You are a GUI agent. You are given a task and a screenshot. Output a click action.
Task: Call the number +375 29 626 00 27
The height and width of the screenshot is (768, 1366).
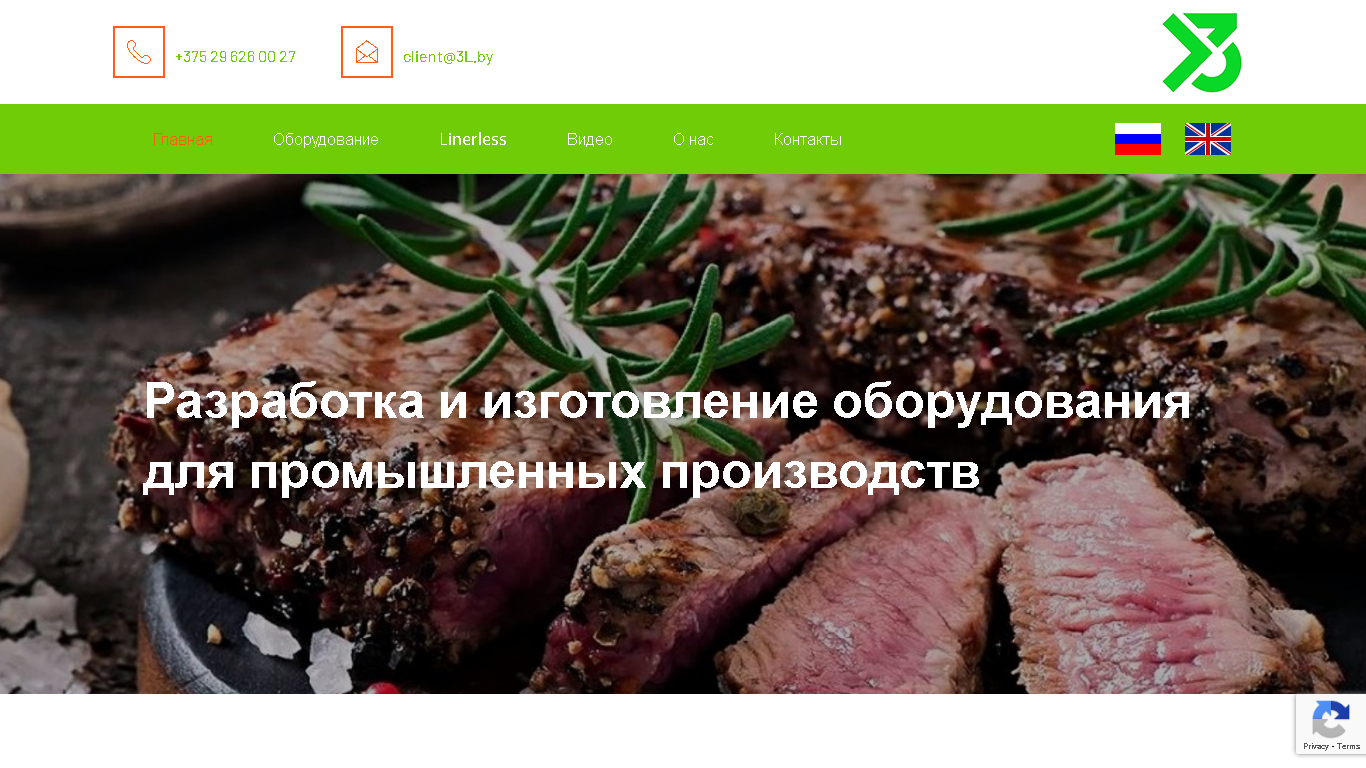235,57
